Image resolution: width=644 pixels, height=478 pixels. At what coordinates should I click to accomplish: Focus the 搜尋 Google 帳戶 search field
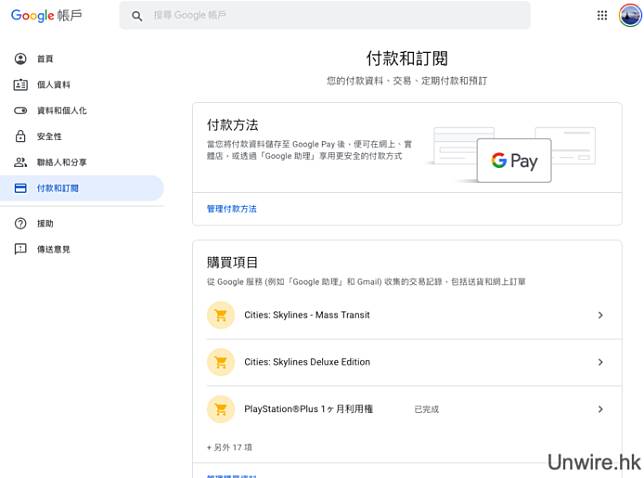330,16
